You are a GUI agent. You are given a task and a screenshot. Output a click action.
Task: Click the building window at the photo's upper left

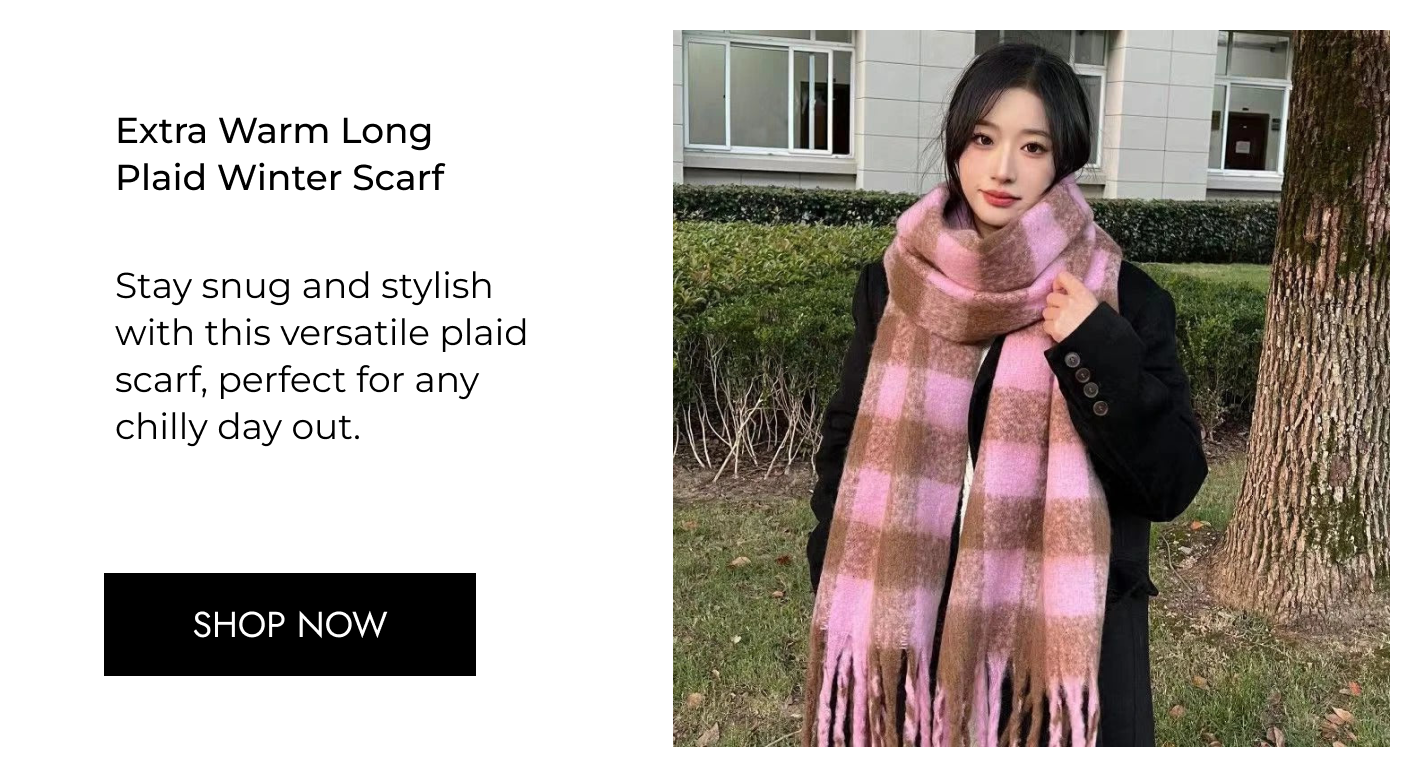pyautogui.click(x=768, y=96)
